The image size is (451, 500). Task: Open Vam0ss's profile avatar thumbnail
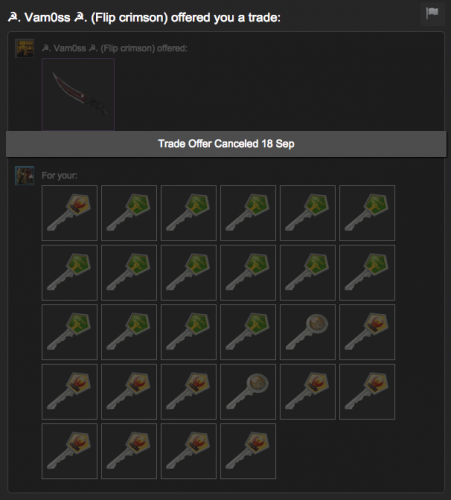(x=25, y=48)
